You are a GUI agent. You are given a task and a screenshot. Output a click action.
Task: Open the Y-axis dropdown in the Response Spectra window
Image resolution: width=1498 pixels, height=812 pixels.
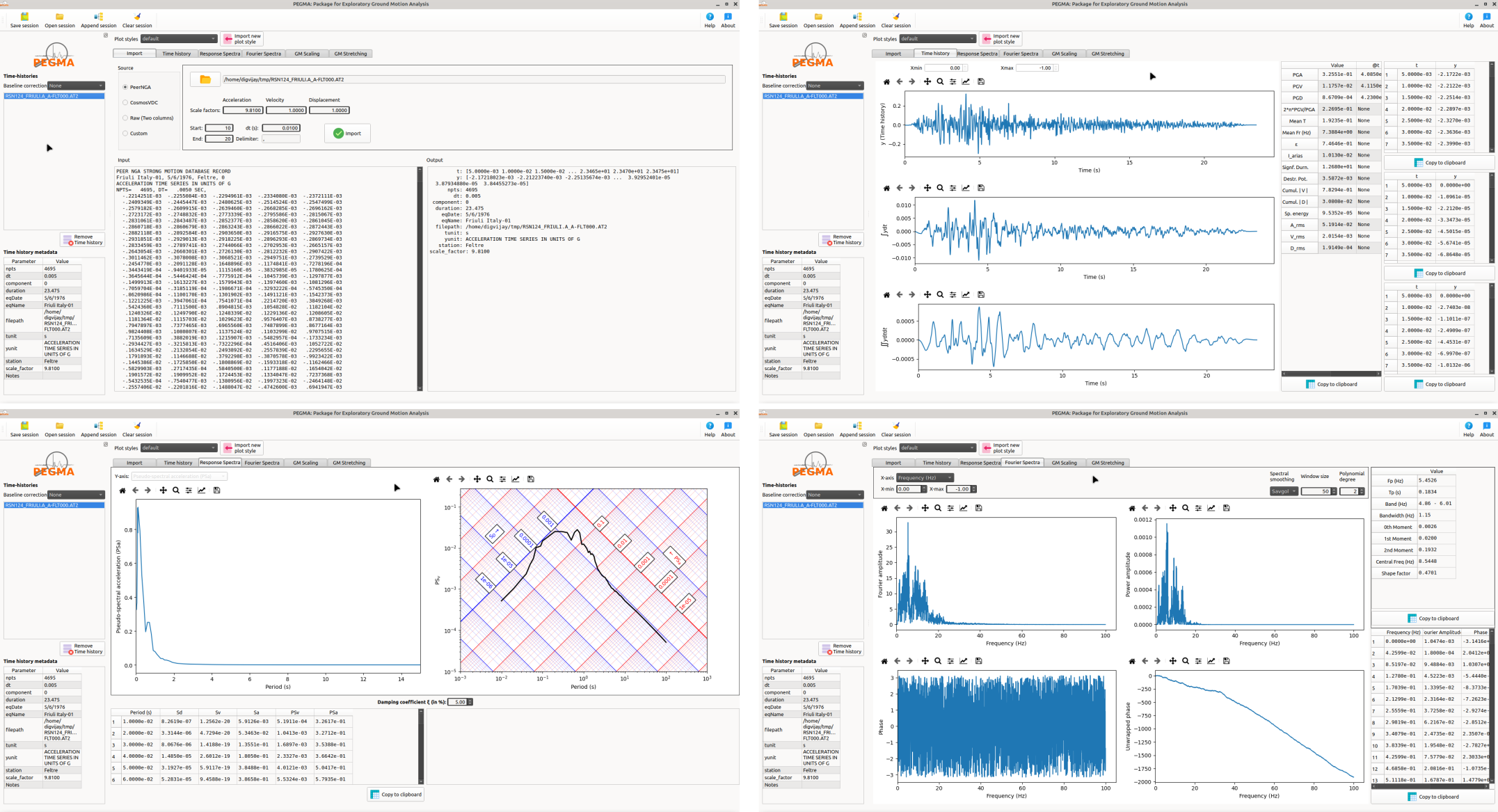point(179,477)
